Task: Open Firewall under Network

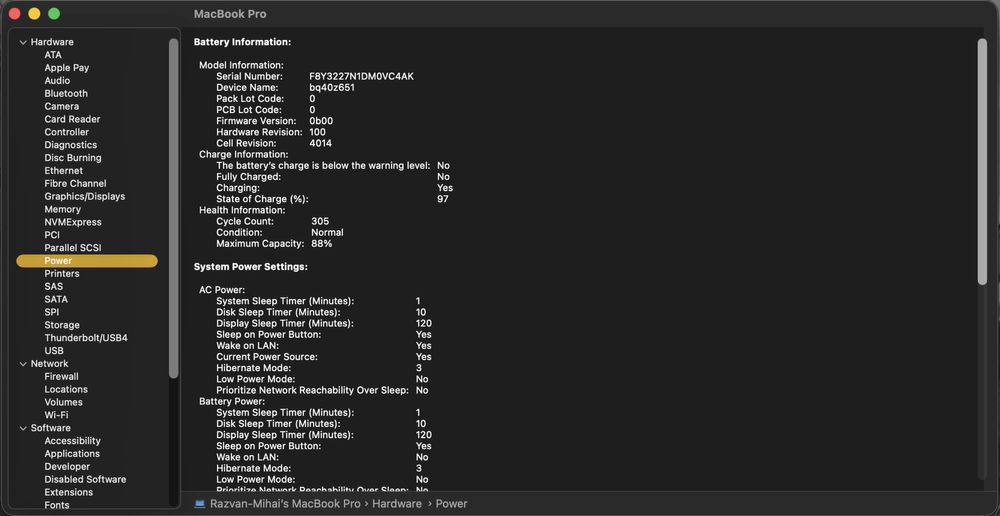Action: point(61,377)
